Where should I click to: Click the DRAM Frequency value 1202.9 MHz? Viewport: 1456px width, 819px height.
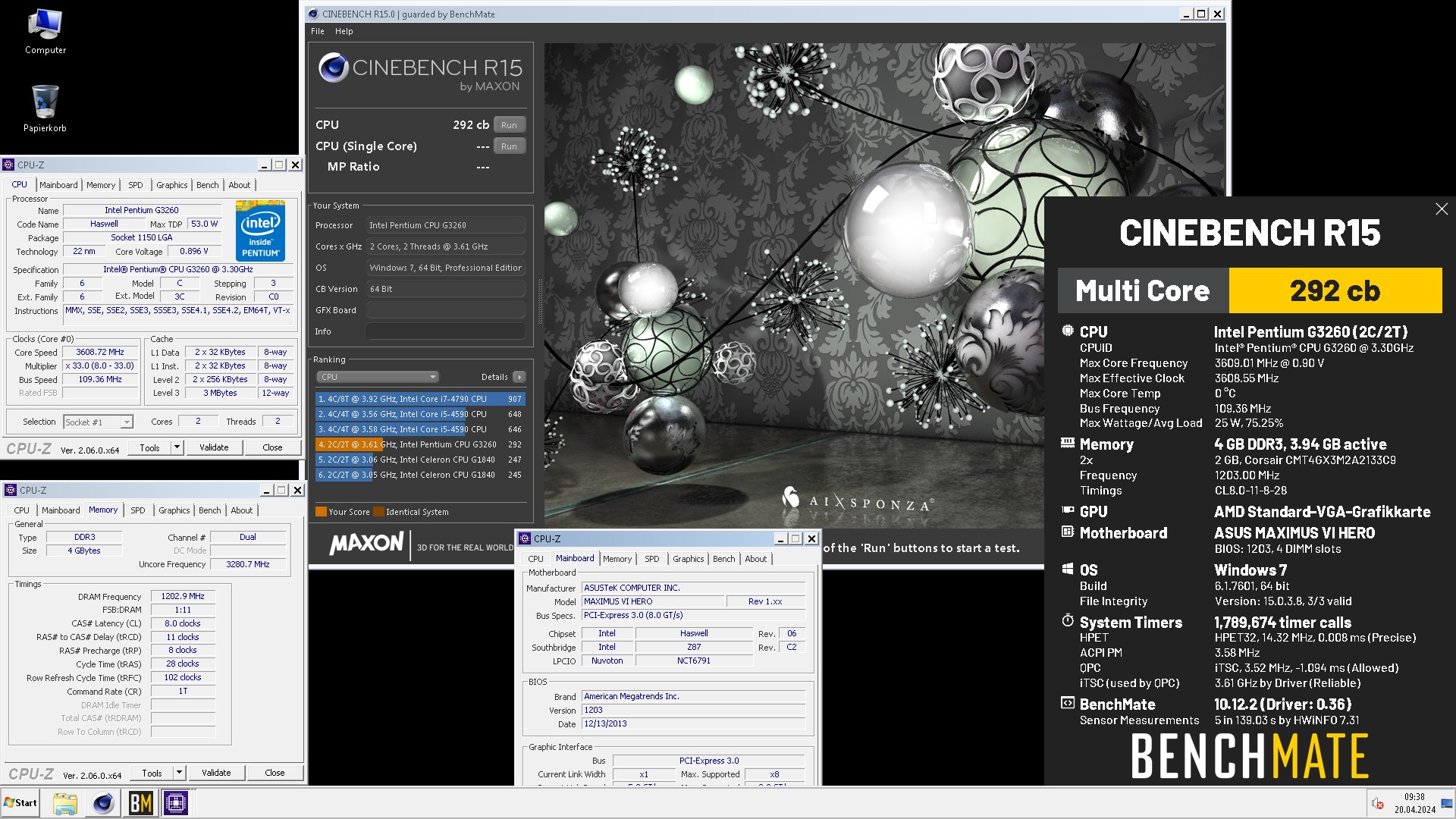(x=183, y=596)
